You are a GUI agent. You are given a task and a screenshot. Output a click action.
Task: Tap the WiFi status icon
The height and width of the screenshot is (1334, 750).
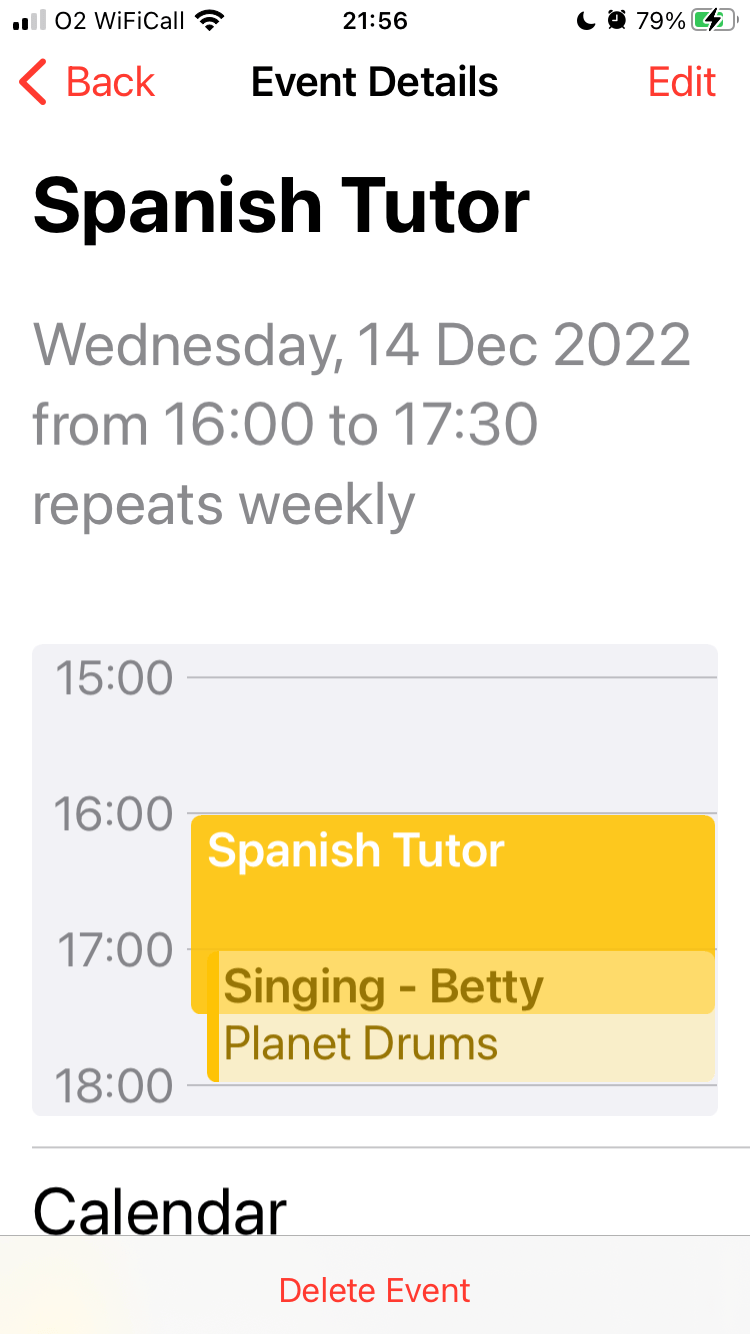point(209,21)
